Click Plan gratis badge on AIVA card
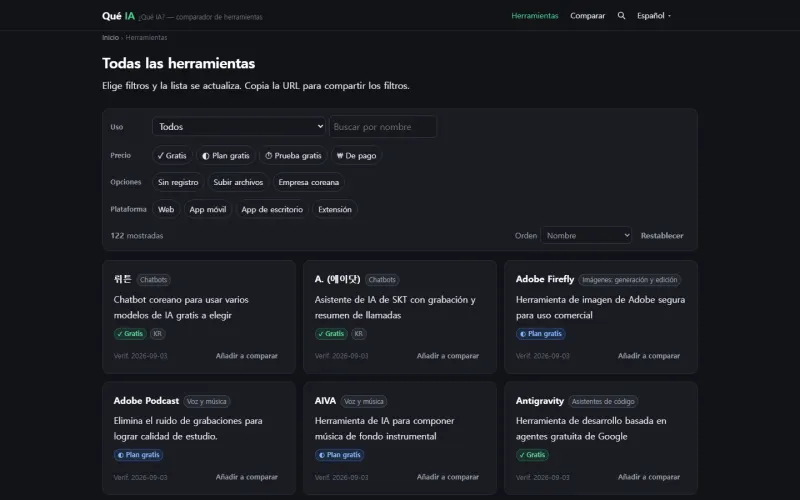The image size is (800, 500). click(x=339, y=455)
